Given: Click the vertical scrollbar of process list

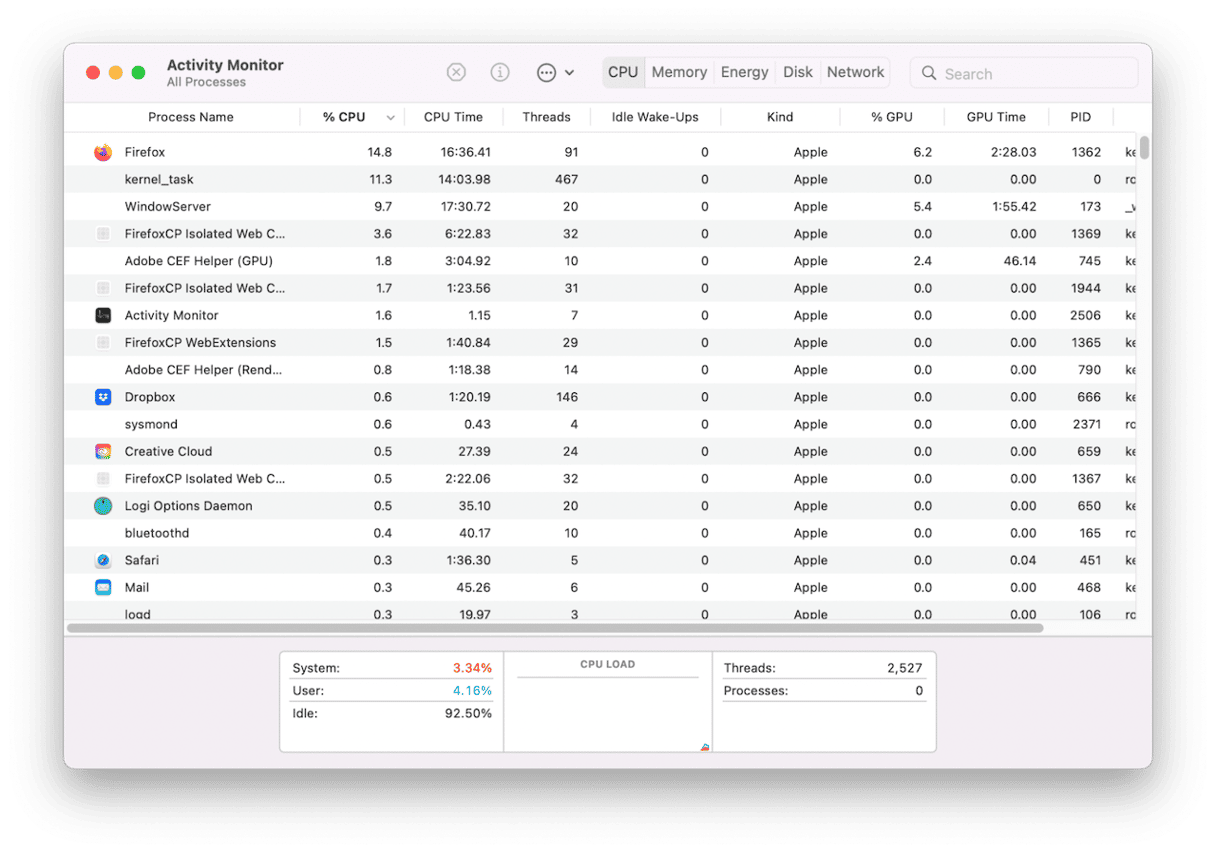Looking at the screenshot, I should pyautogui.click(x=1144, y=147).
